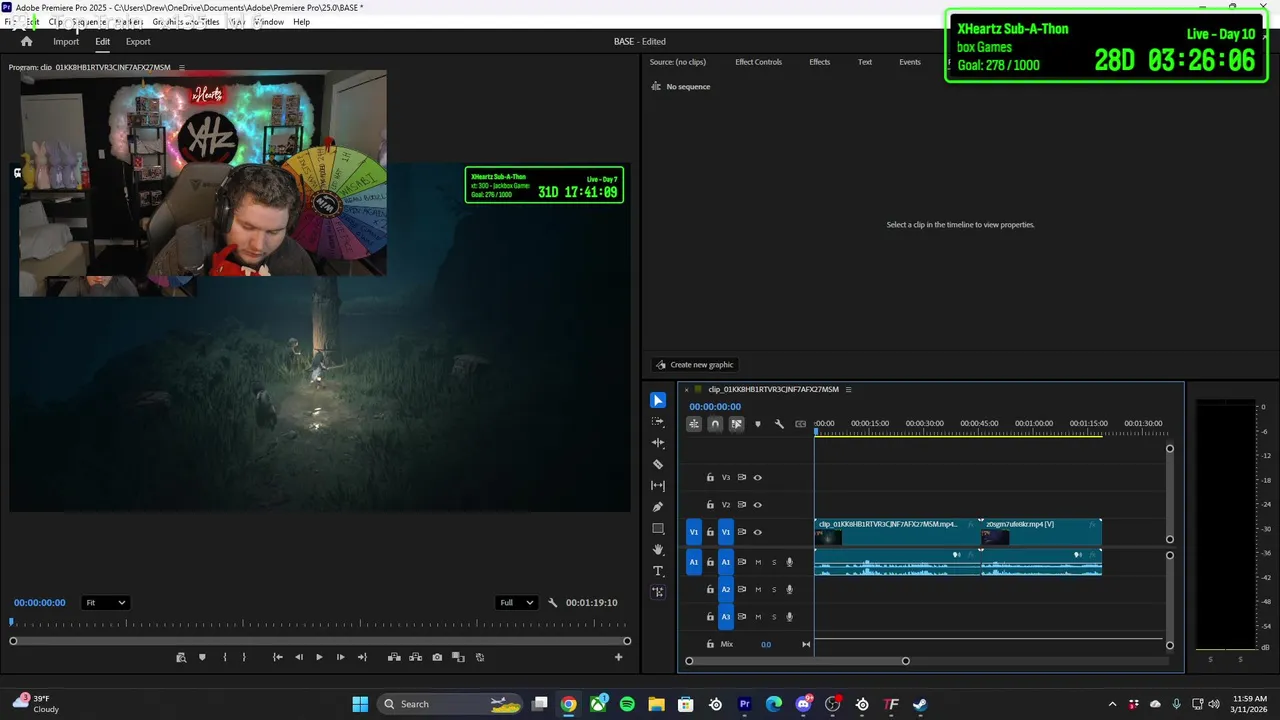Switch to the Text tab
The width and height of the screenshot is (1280, 720).
point(865,62)
